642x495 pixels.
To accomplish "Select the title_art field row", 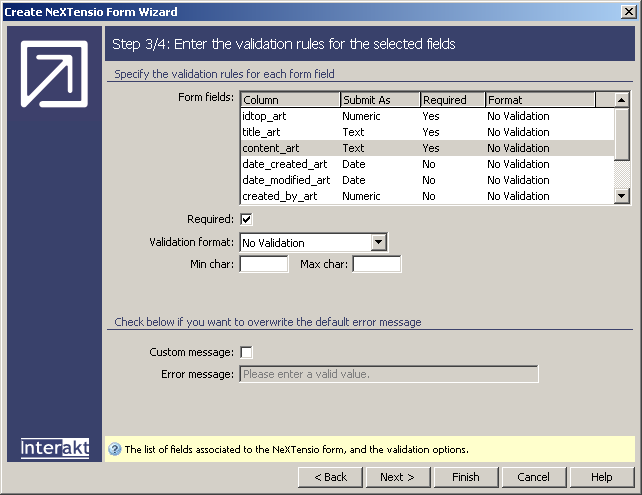I will pos(427,132).
